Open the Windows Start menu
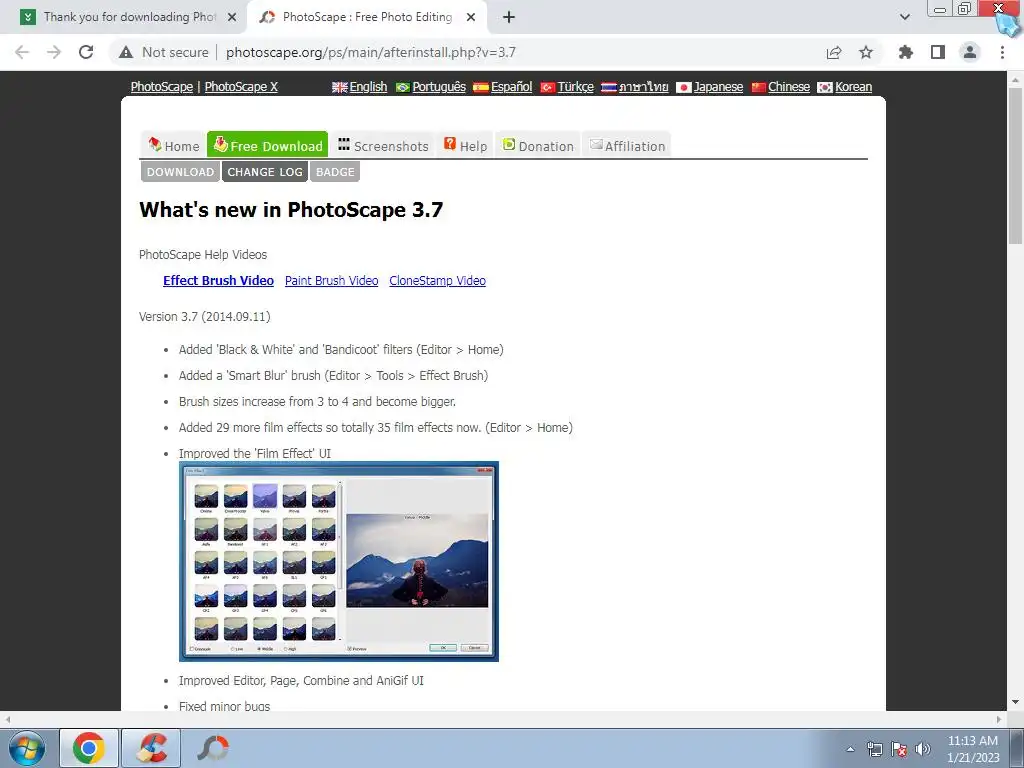Image resolution: width=1024 pixels, height=768 pixels. coord(27,748)
